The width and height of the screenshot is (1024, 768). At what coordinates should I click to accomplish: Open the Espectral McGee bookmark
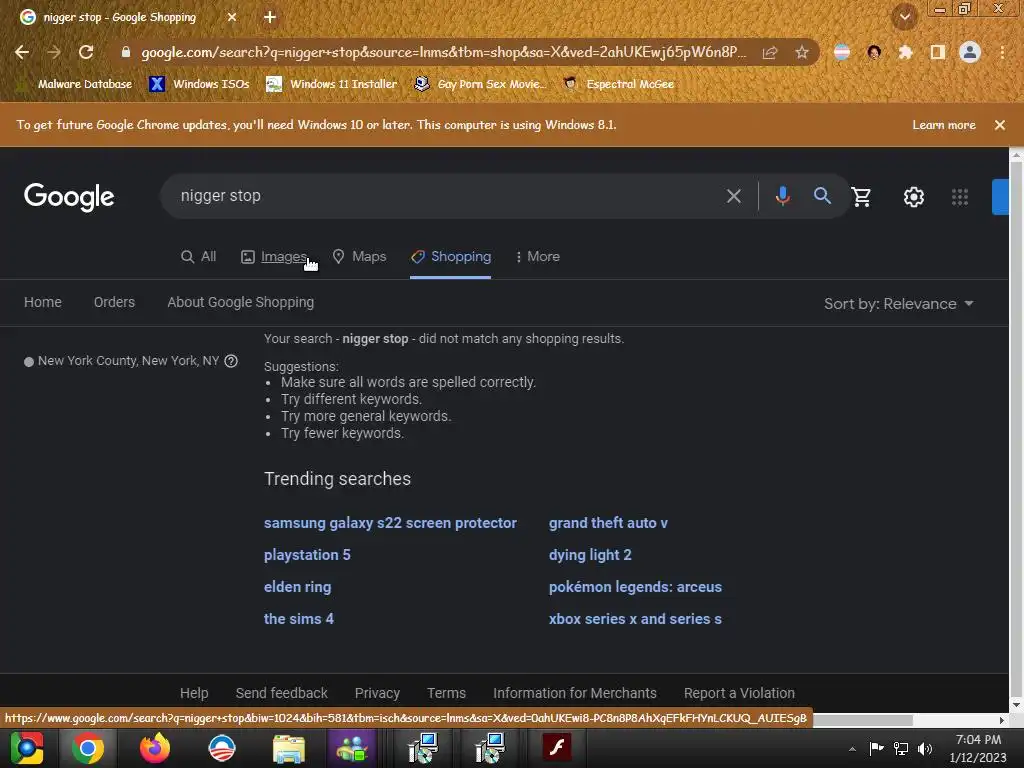coord(618,84)
